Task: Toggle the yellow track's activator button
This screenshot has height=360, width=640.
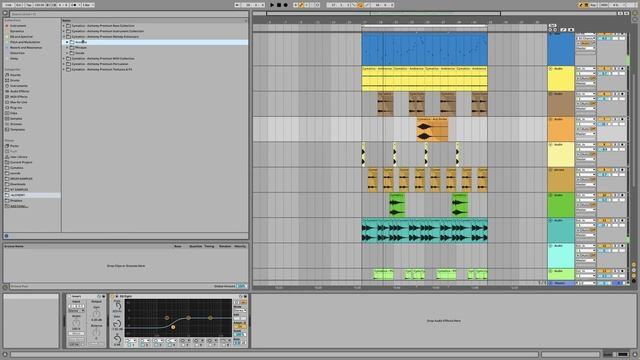Action: coord(604,69)
